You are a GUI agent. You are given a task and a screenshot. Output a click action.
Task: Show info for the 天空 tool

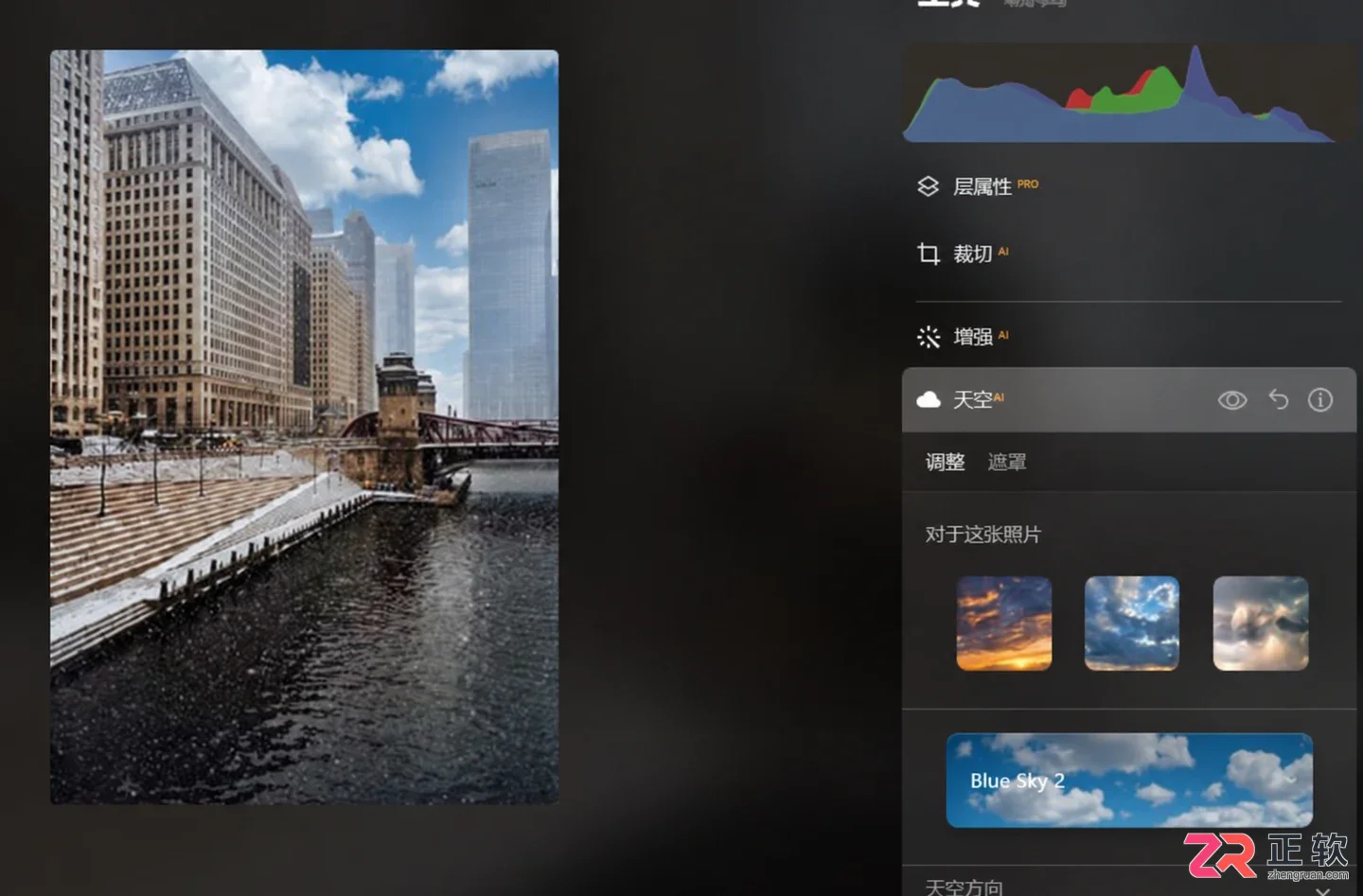[x=1320, y=399]
